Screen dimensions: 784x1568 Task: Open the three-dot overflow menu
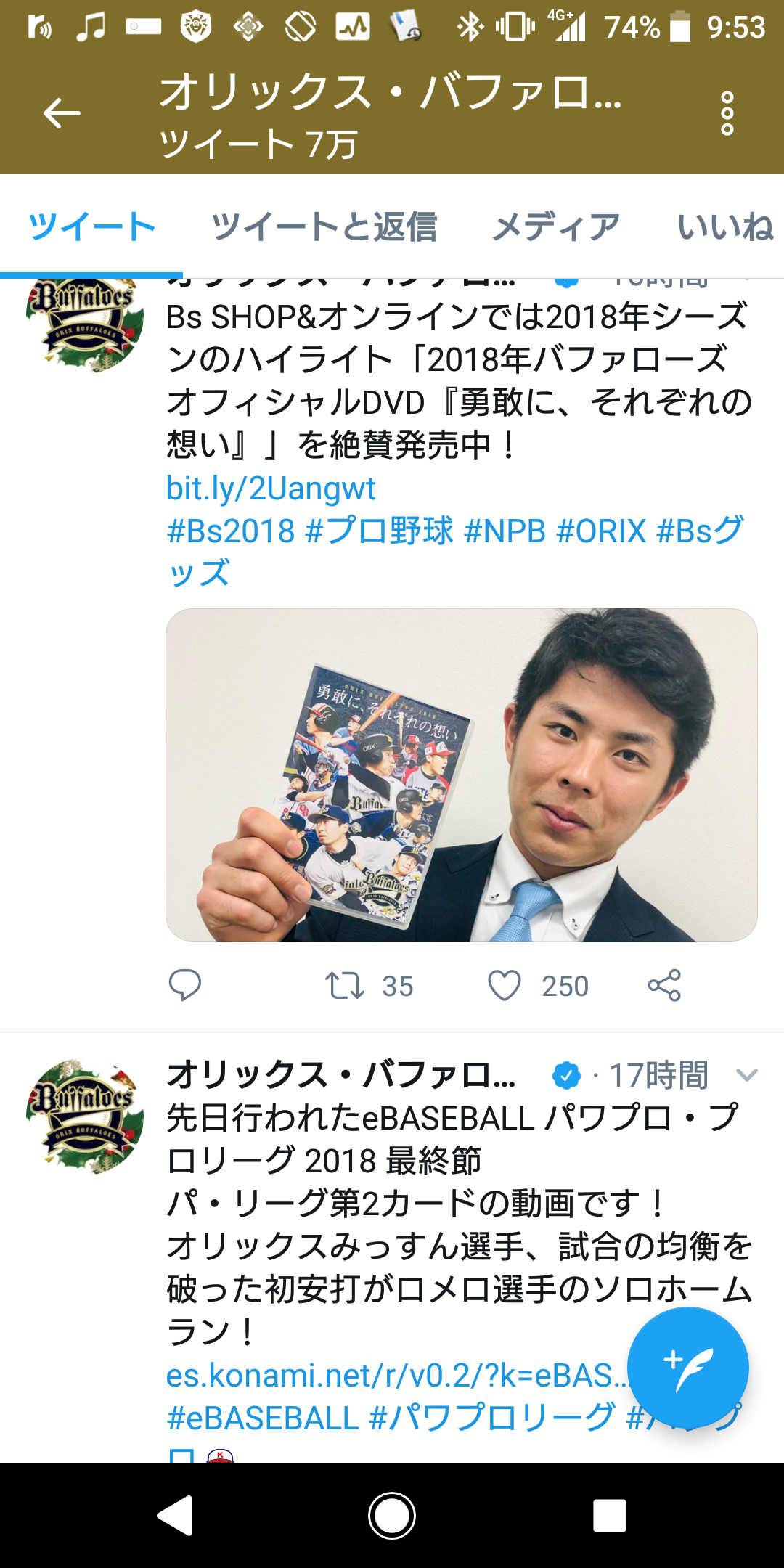coord(727,113)
